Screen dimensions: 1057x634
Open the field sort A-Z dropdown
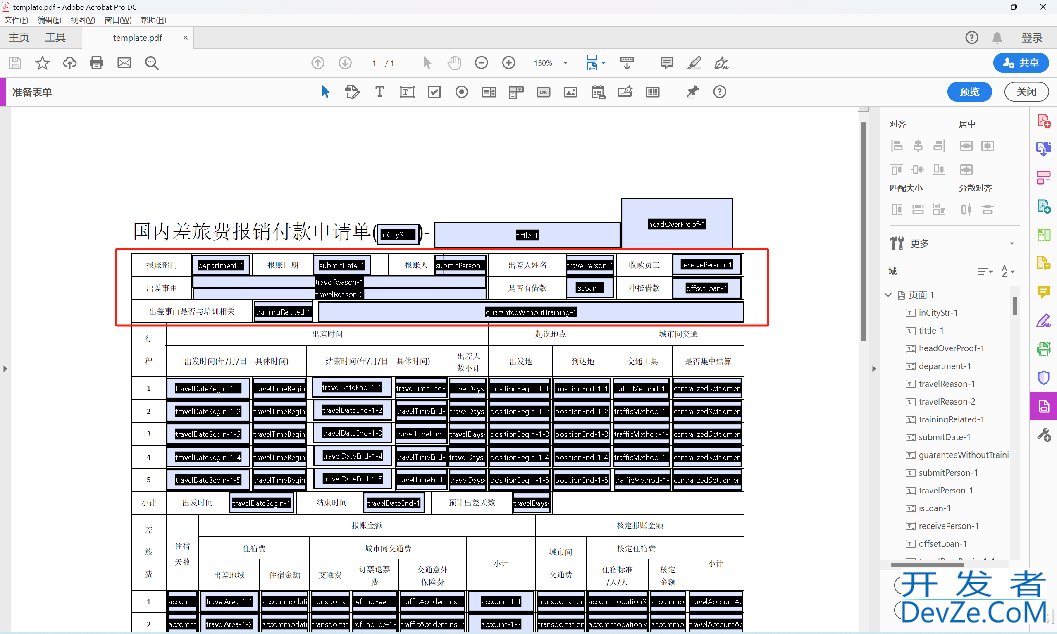1007,271
